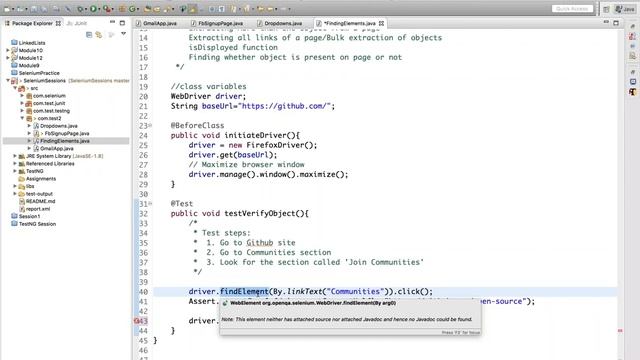
Task: Click FirefoxDriver() on line 25
Action: tap(279, 145)
